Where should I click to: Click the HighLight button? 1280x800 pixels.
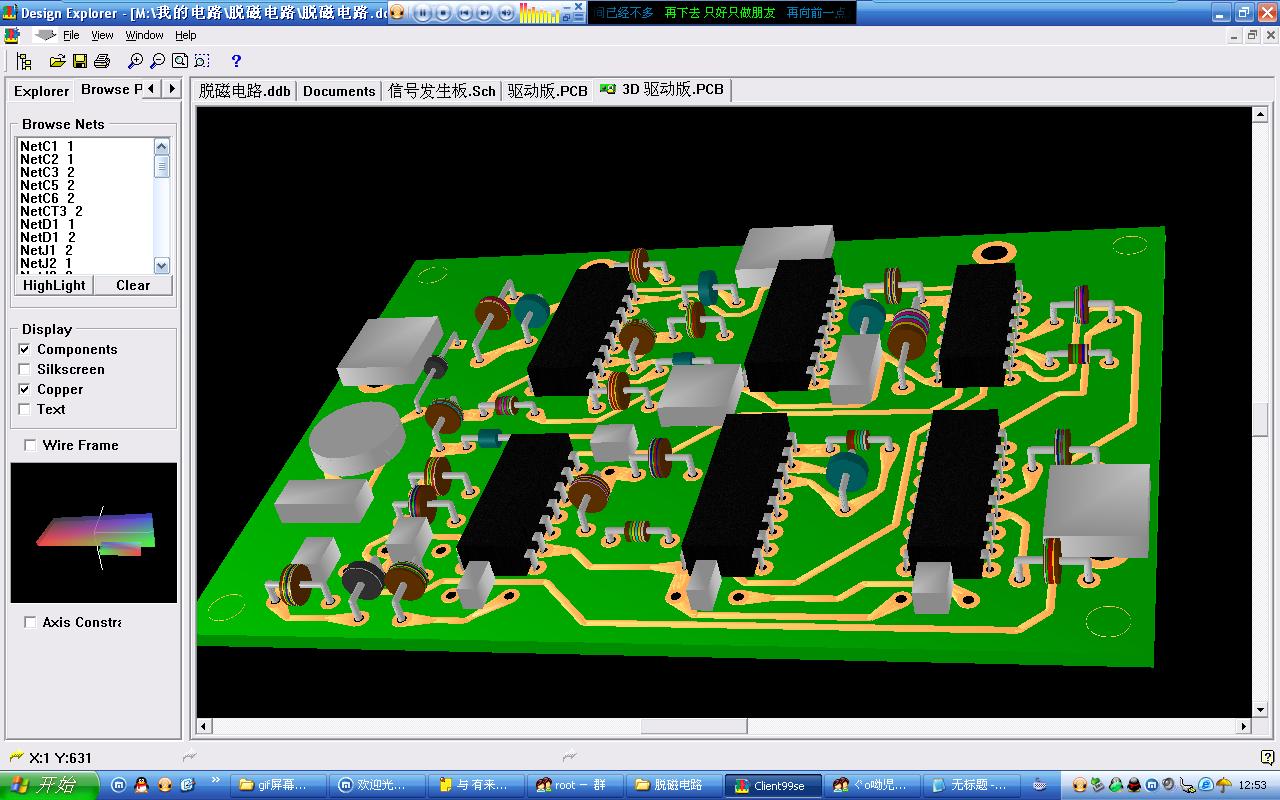(54, 285)
